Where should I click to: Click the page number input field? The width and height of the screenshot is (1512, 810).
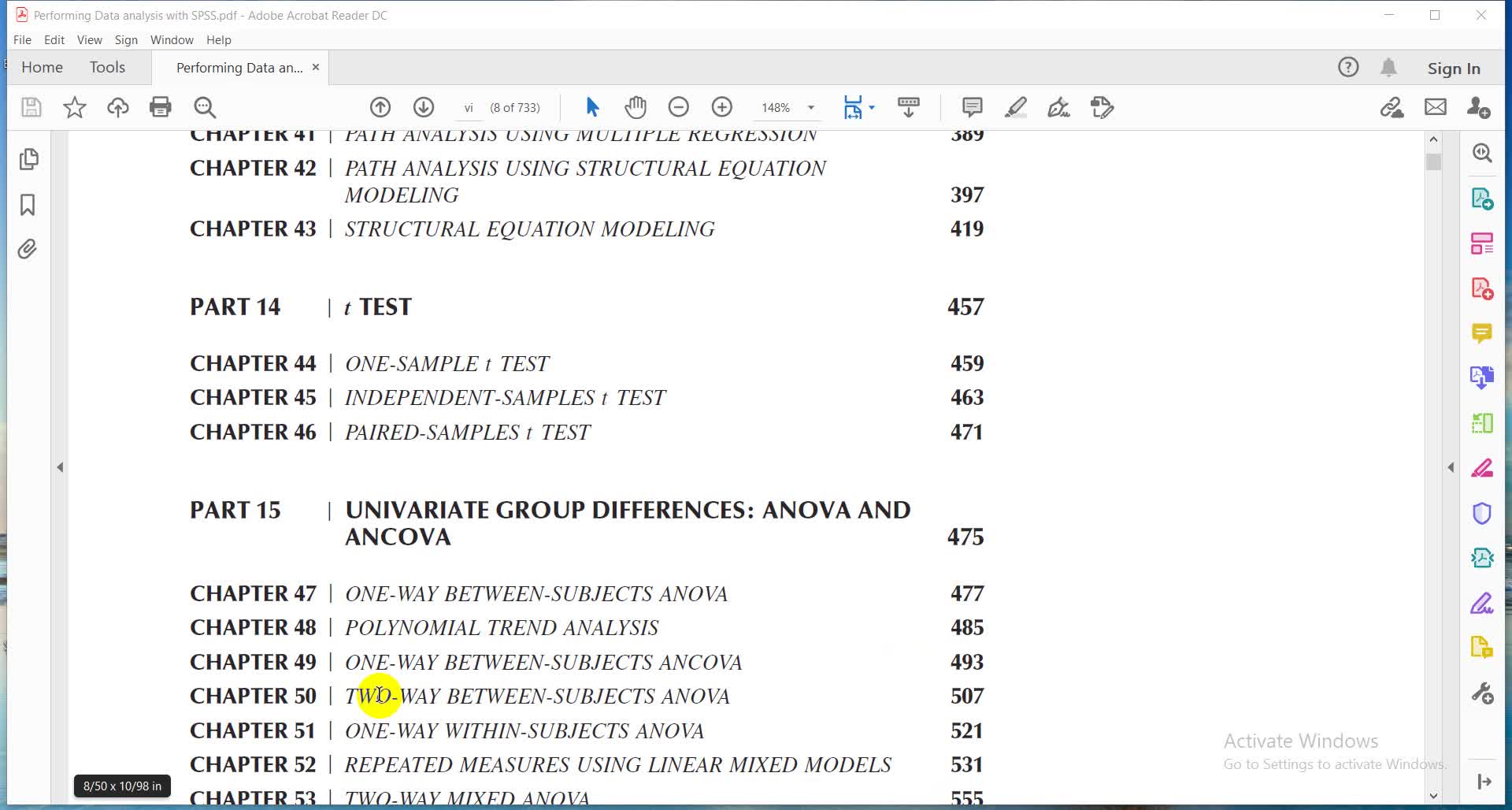pyautogui.click(x=469, y=108)
